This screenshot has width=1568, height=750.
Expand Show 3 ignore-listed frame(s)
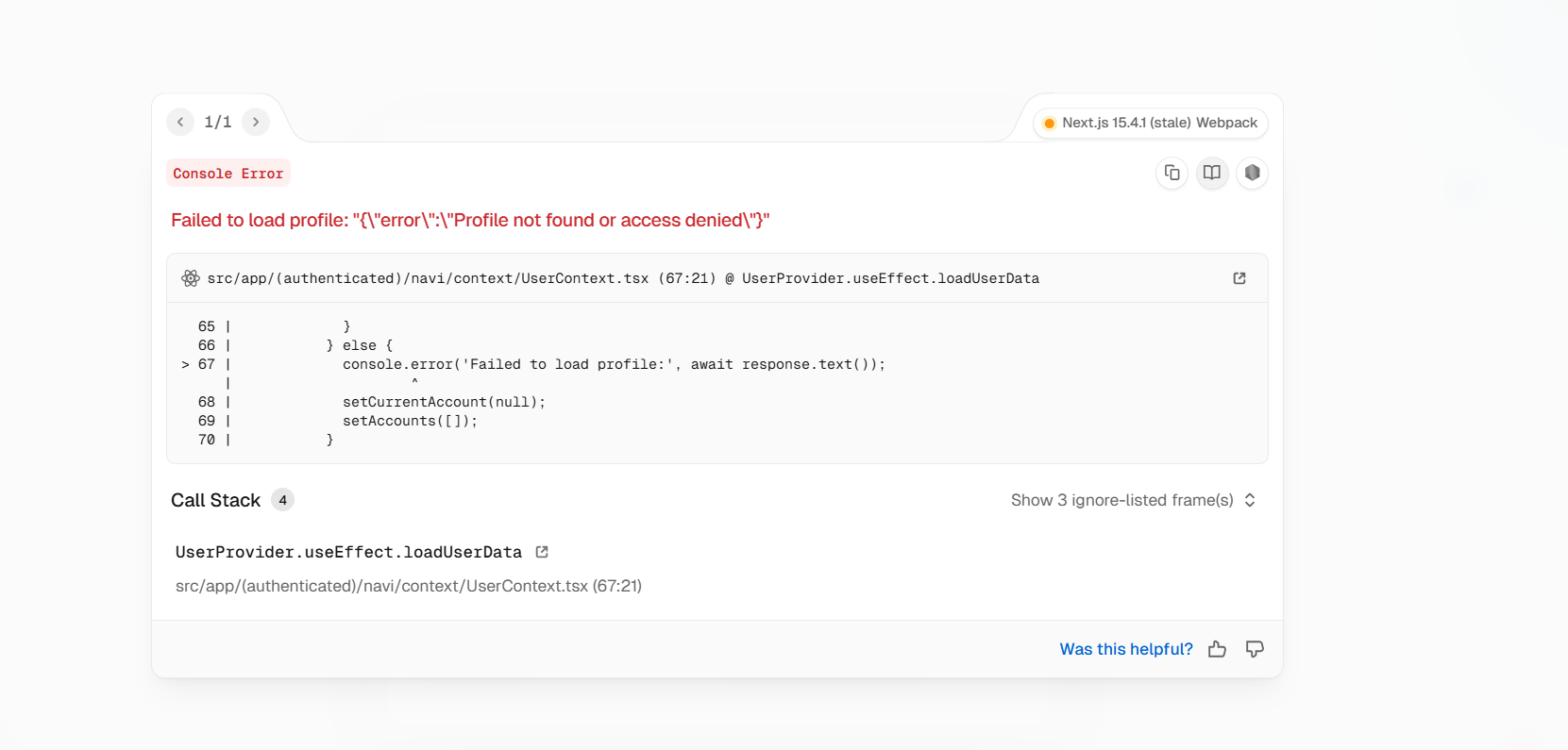point(1133,500)
